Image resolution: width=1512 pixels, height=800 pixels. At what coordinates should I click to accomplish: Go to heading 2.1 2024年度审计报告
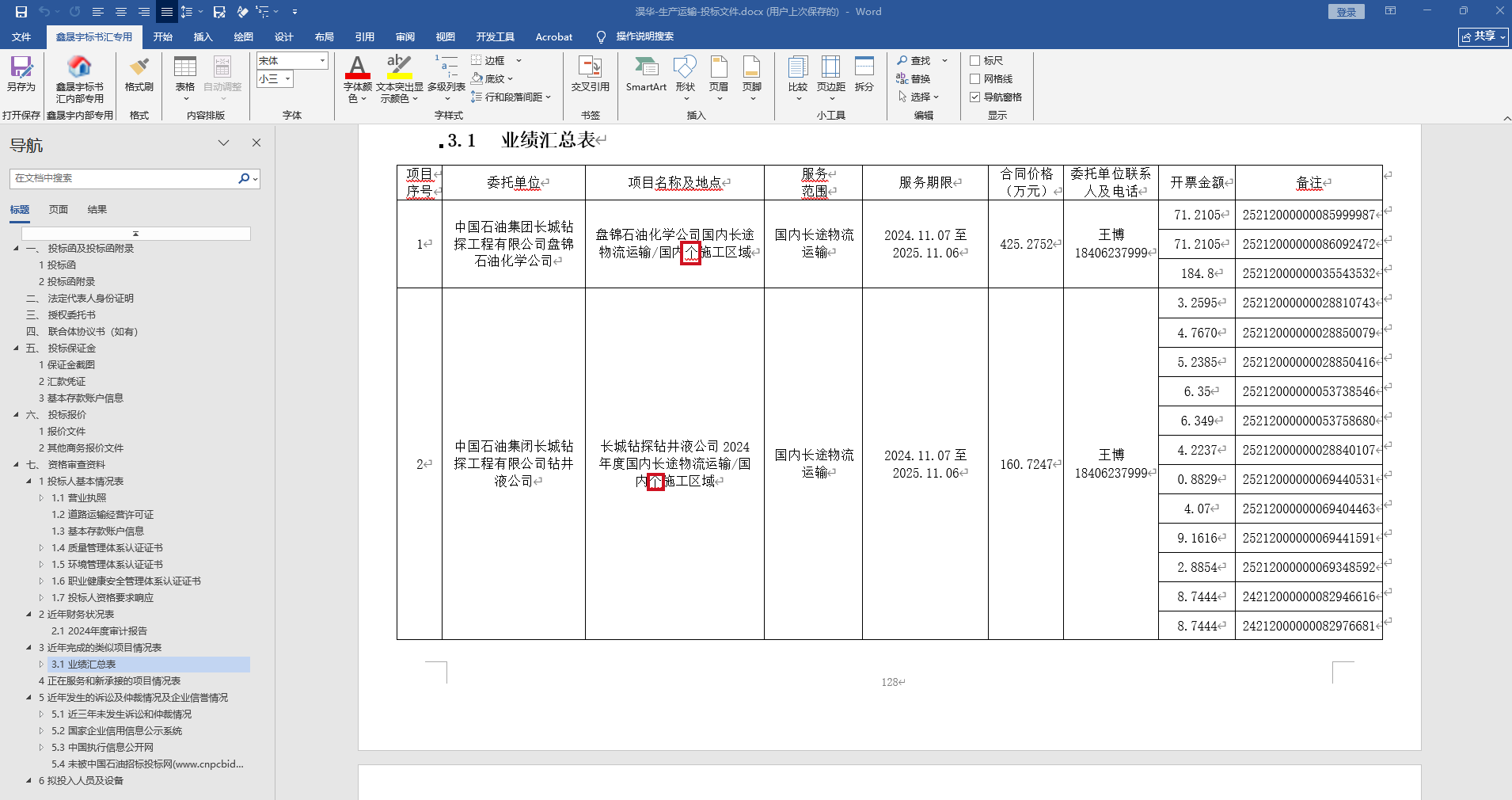coord(99,631)
